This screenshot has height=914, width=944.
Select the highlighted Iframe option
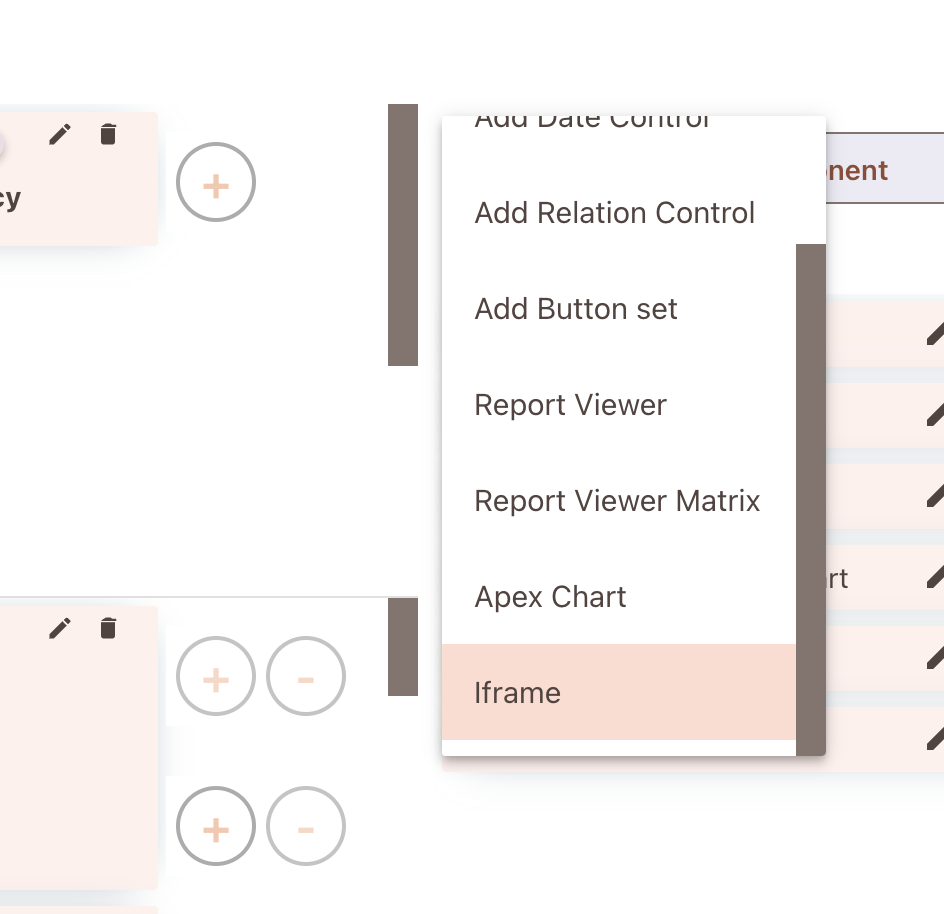(619, 692)
